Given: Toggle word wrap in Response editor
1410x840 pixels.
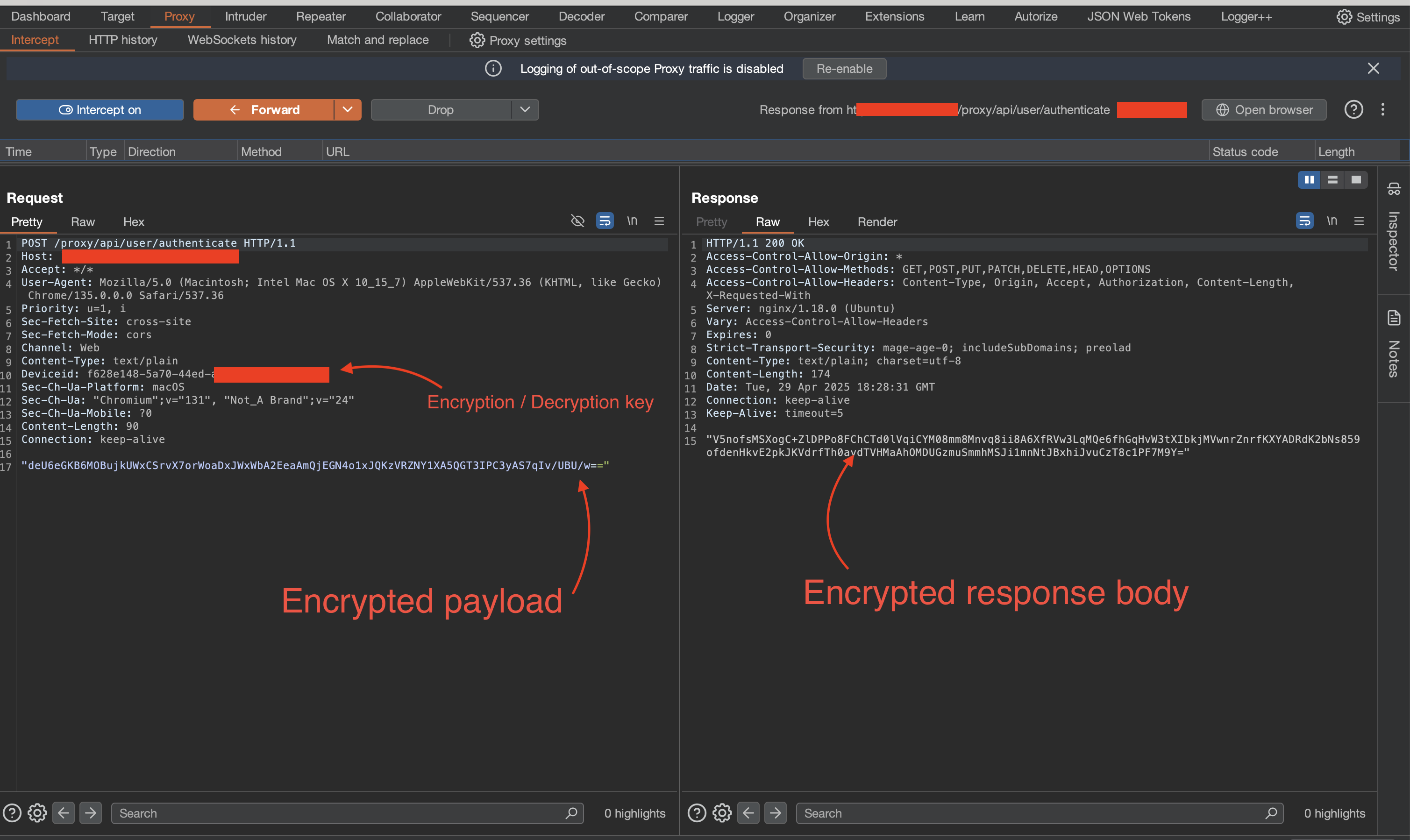Looking at the screenshot, I should click(1305, 221).
